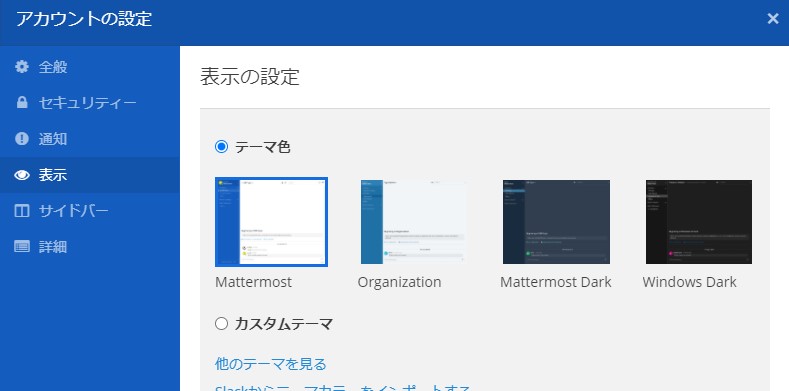This screenshot has width=789, height=391.
Task: Open the サイドバー settings tab
Action: (90, 211)
